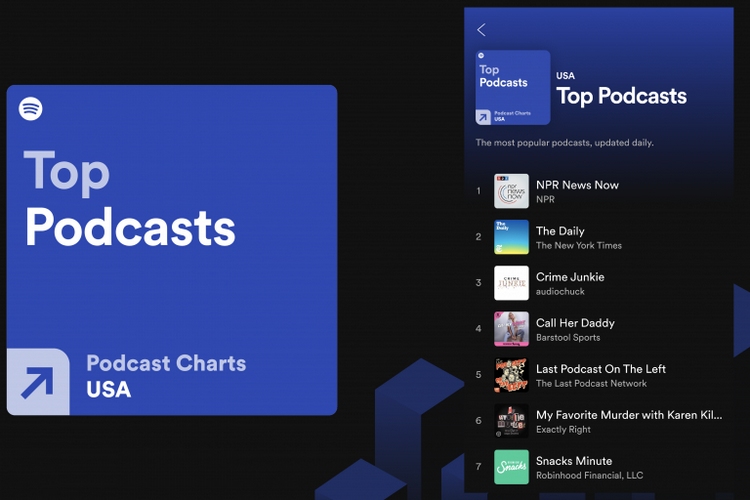This screenshot has height=500, width=750.
Task: Click the USA label above heading
Action: pos(565,76)
